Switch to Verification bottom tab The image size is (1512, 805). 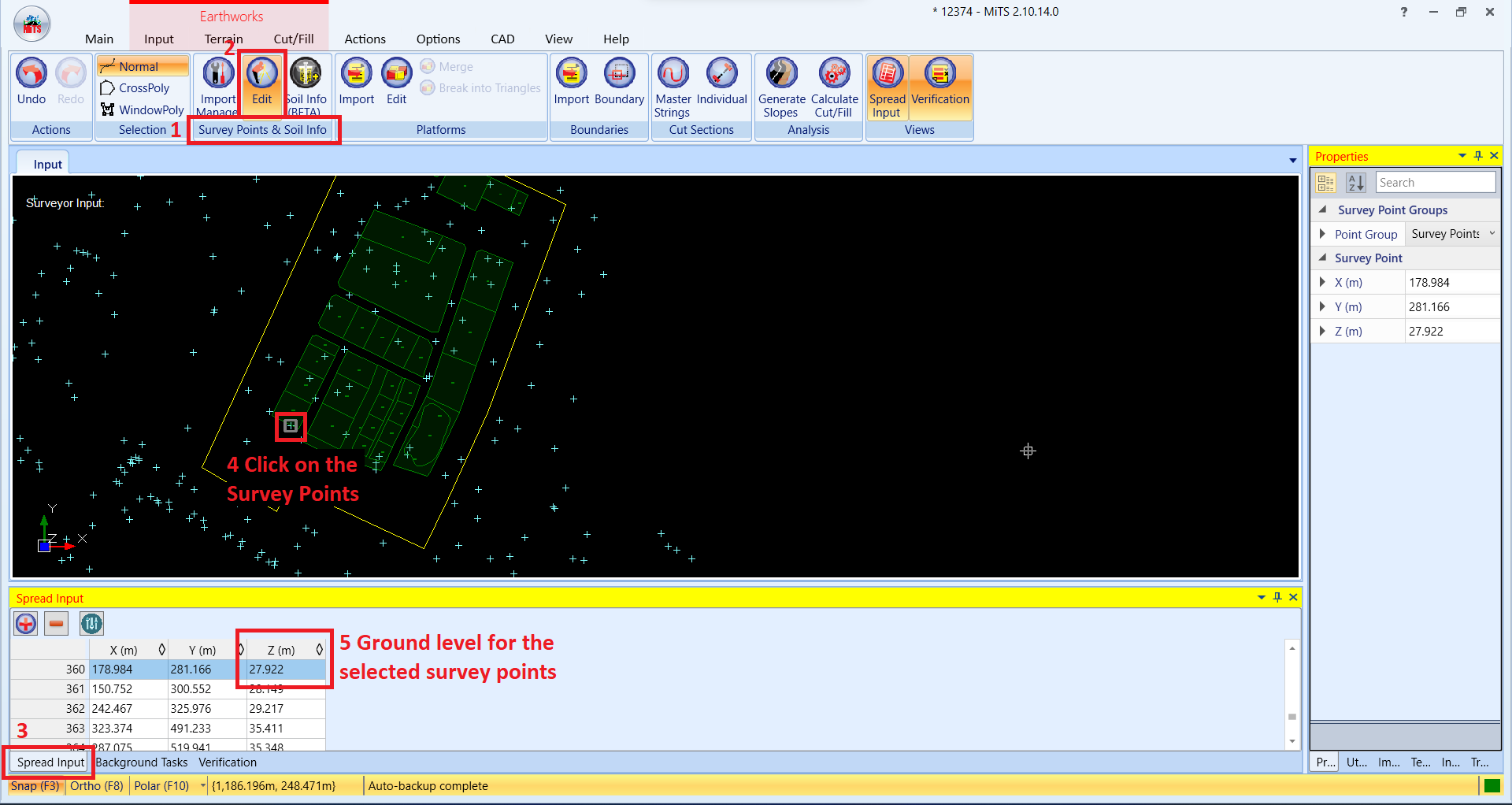tap(228, 762)
